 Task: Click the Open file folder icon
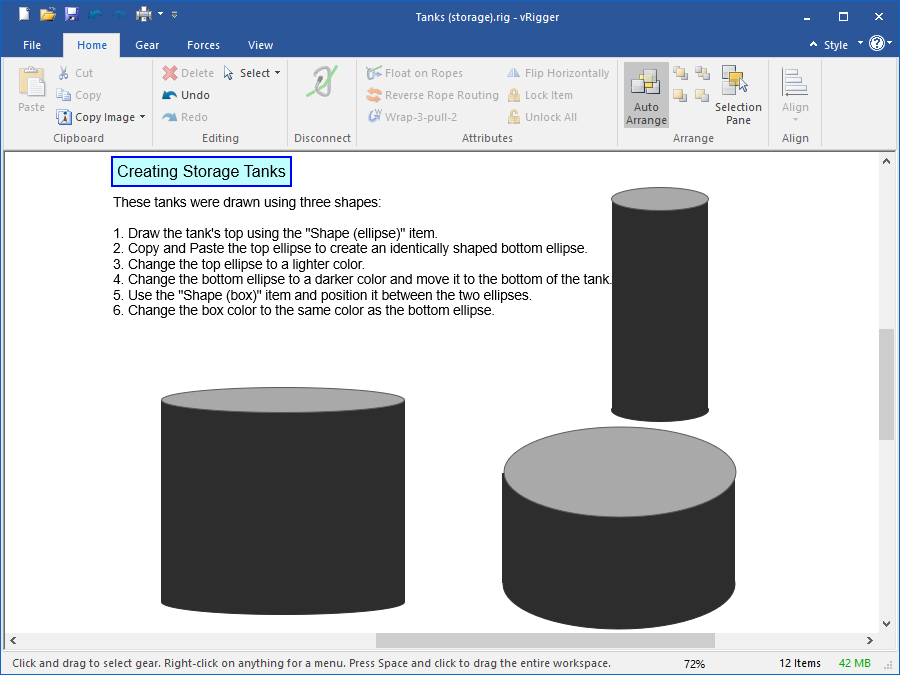(x=47, y=15)
